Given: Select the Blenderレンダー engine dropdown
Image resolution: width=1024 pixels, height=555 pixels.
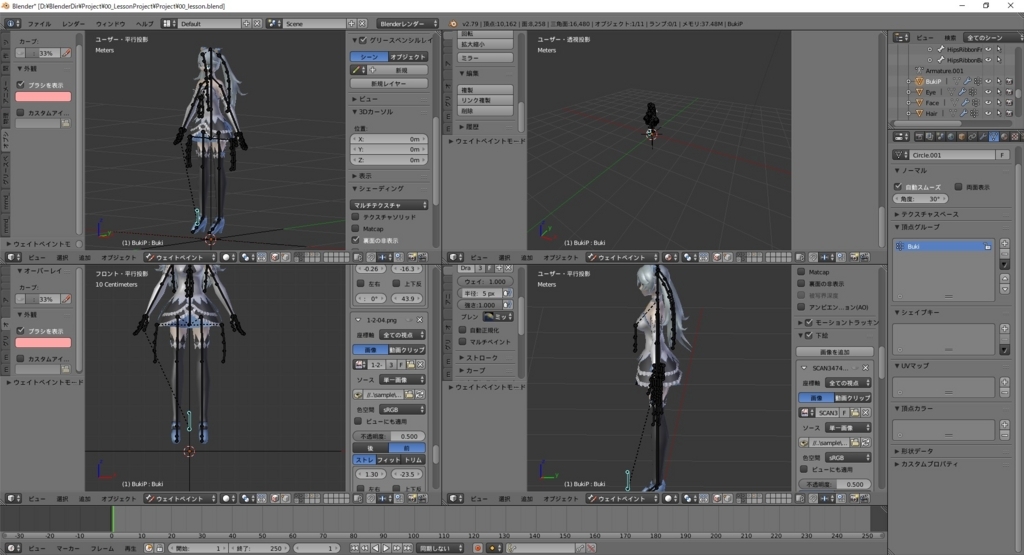Looking at the screenshot, I should [x=408, y=24].
